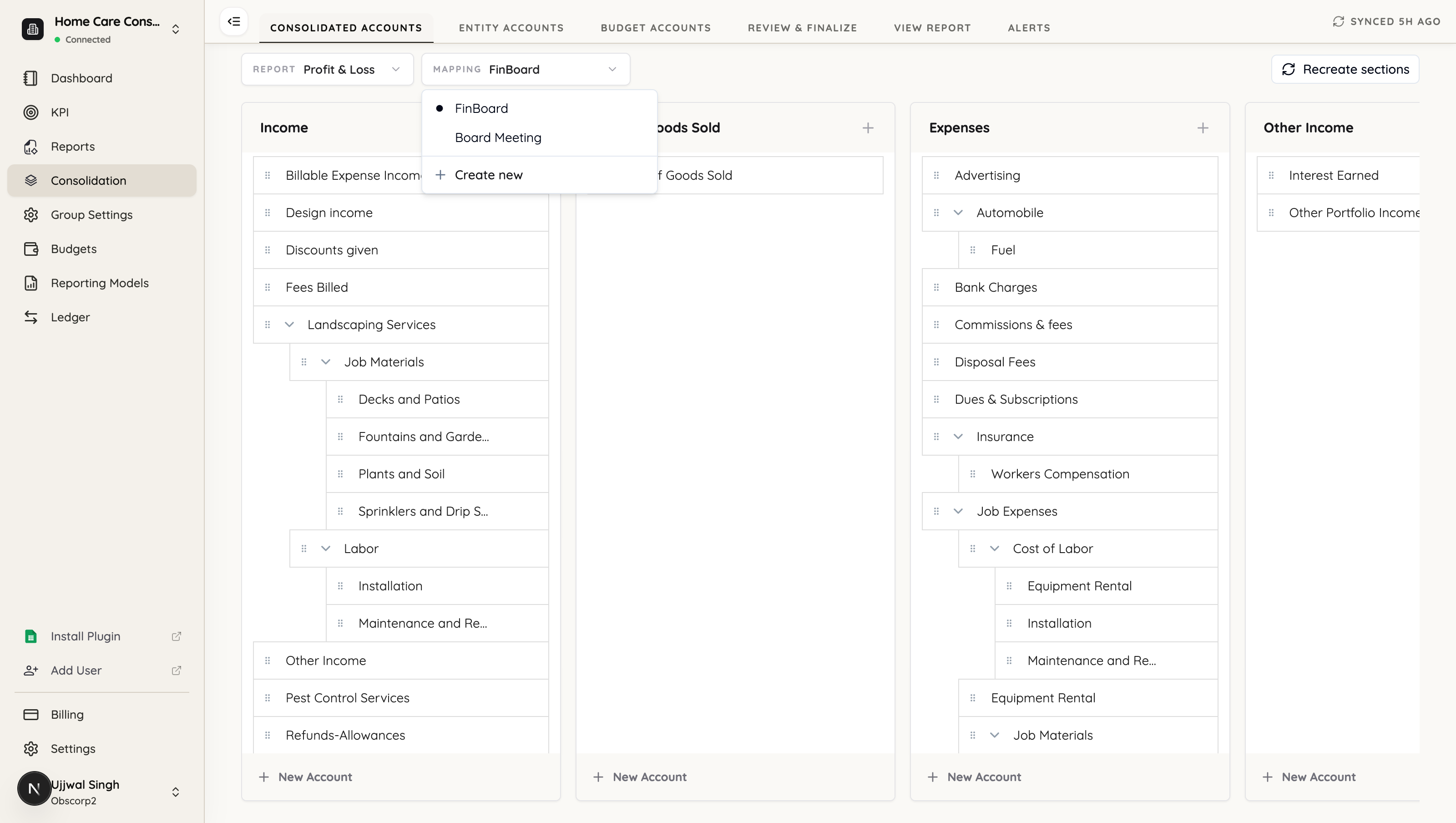1456x823 pixels.
Task: Select the FinBoard mapping option
Action: click(539, 108)
